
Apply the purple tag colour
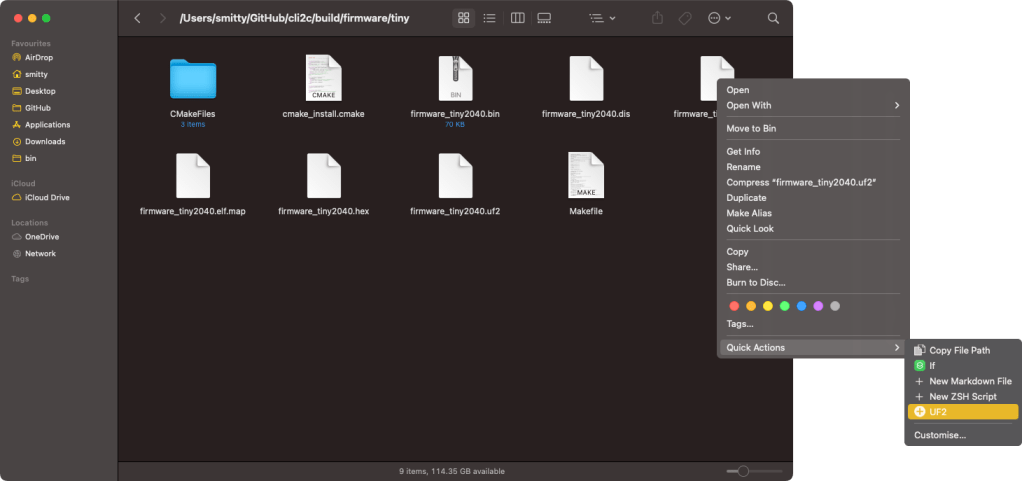click(x=819, y=306)
